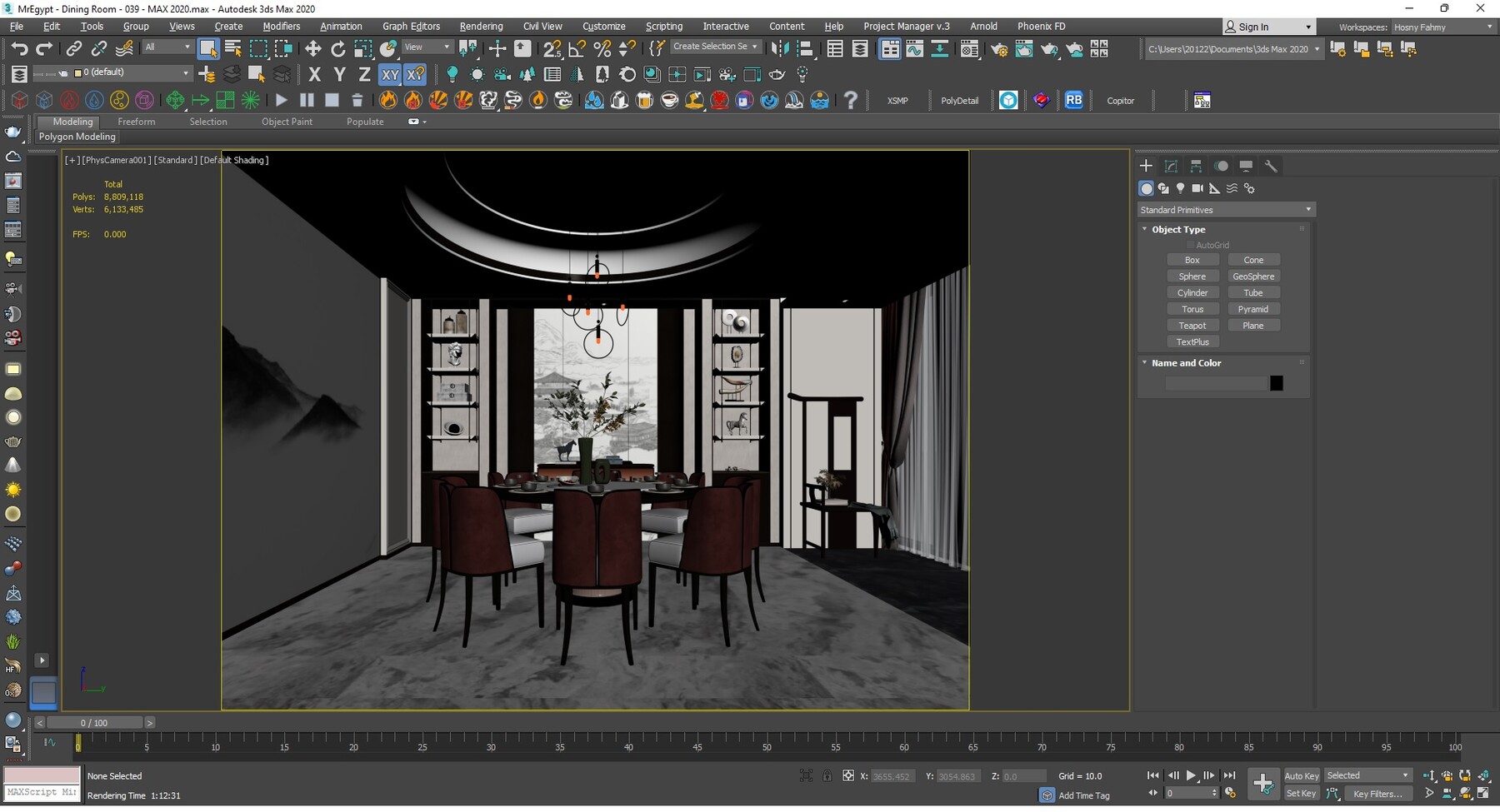Select the Select and Rotate tool

(x=338, y=49)
